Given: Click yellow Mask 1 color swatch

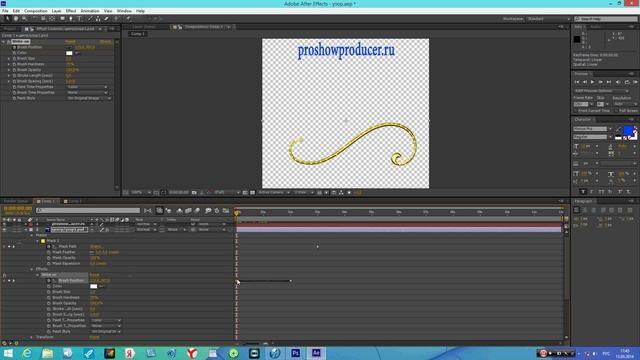Looking at the screenshot, I should [x=43, y=241].
